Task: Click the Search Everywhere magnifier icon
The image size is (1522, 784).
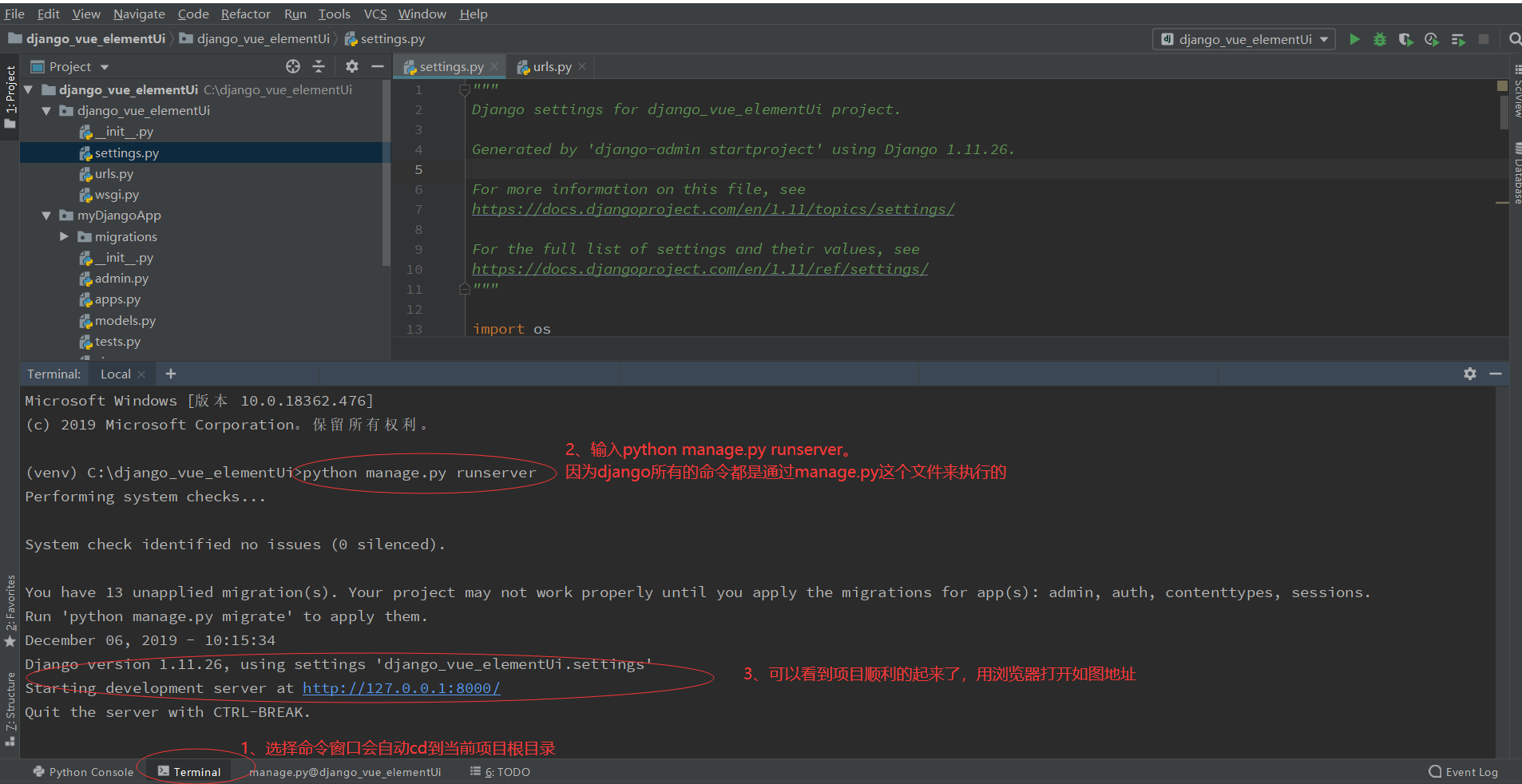Action: tap(1515, 39)
